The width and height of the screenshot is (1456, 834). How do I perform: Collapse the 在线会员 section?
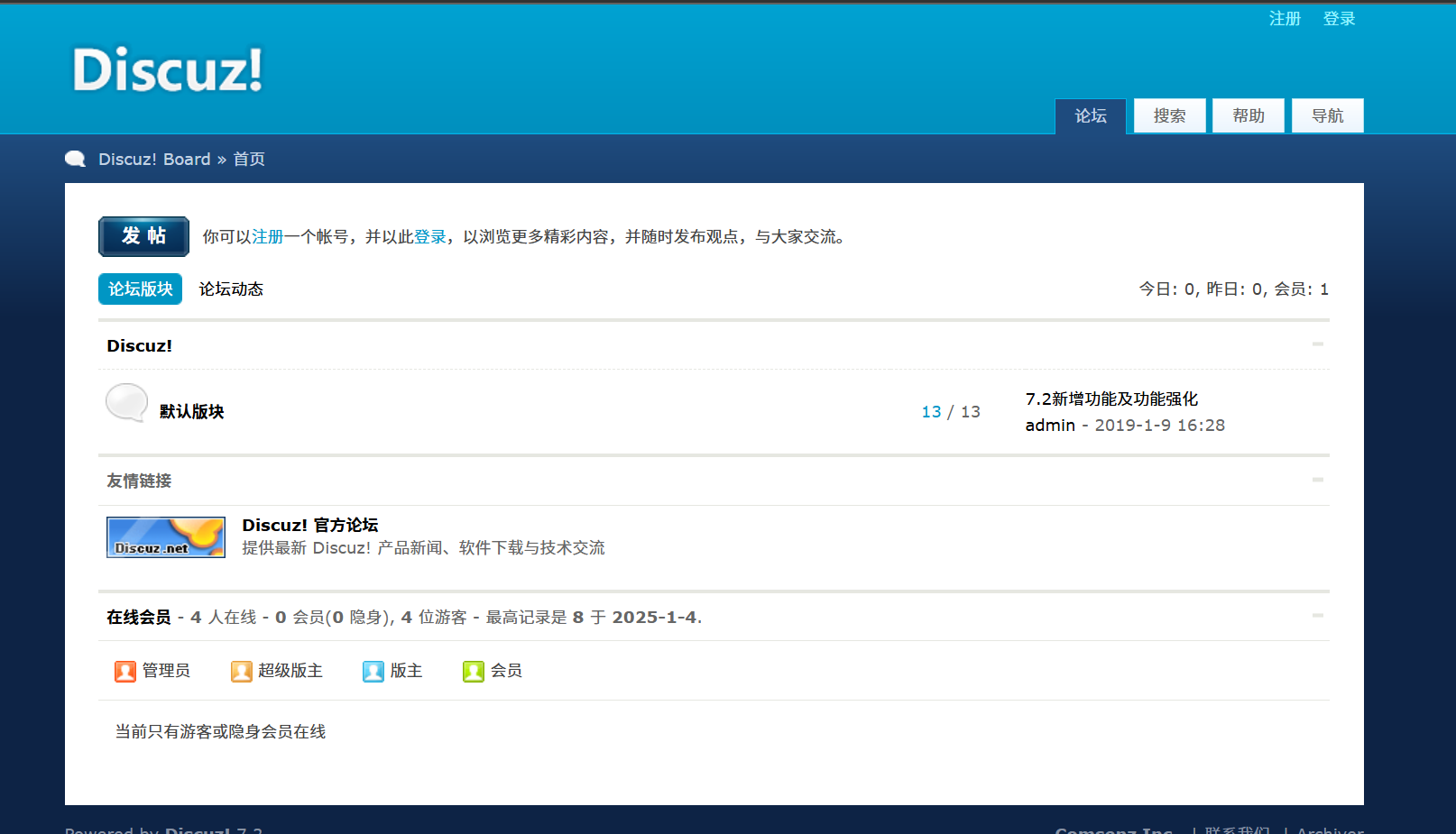coord(1318,616)
